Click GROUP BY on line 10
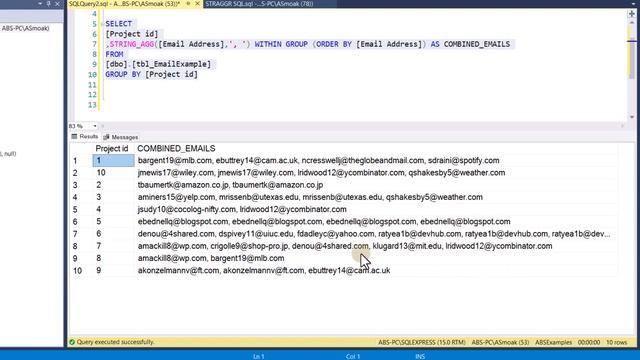 pos(123,74)
